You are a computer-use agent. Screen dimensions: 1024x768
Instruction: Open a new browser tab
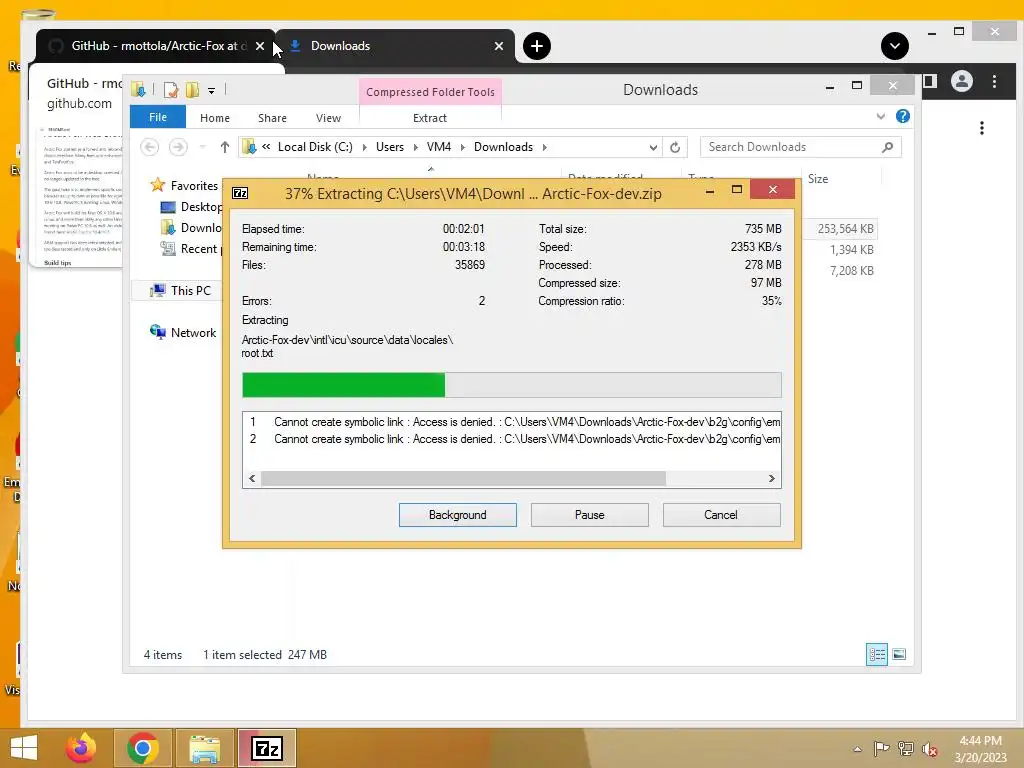point(537,46)
